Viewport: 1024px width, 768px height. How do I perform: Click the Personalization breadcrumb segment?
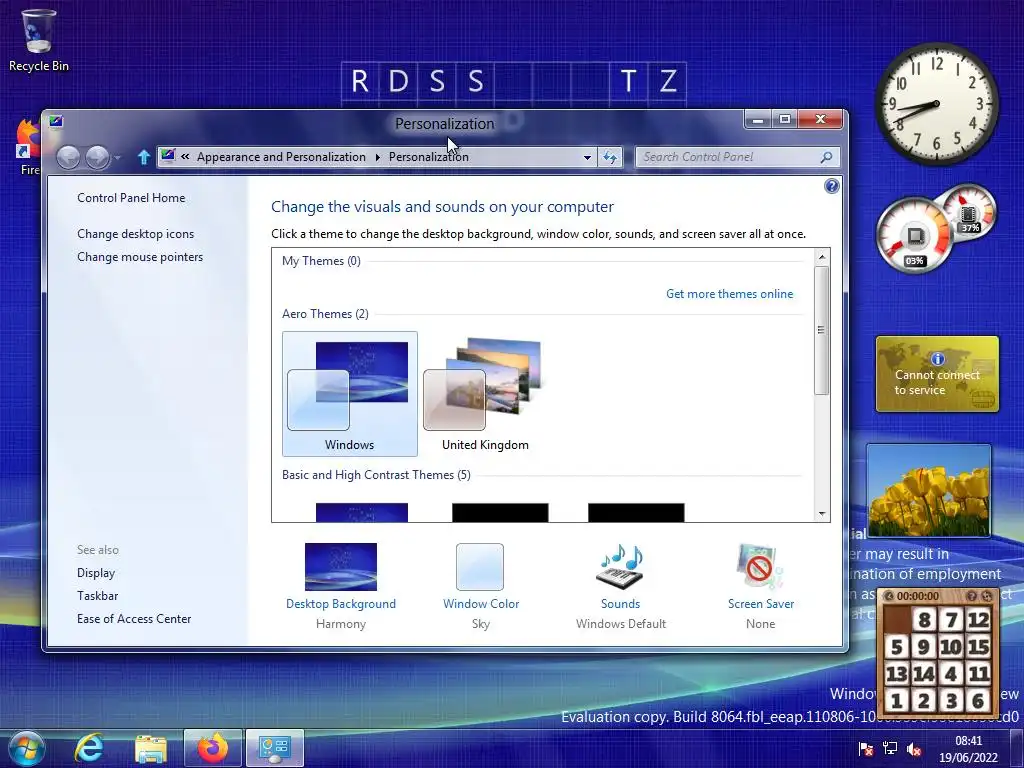pos(428,157)
